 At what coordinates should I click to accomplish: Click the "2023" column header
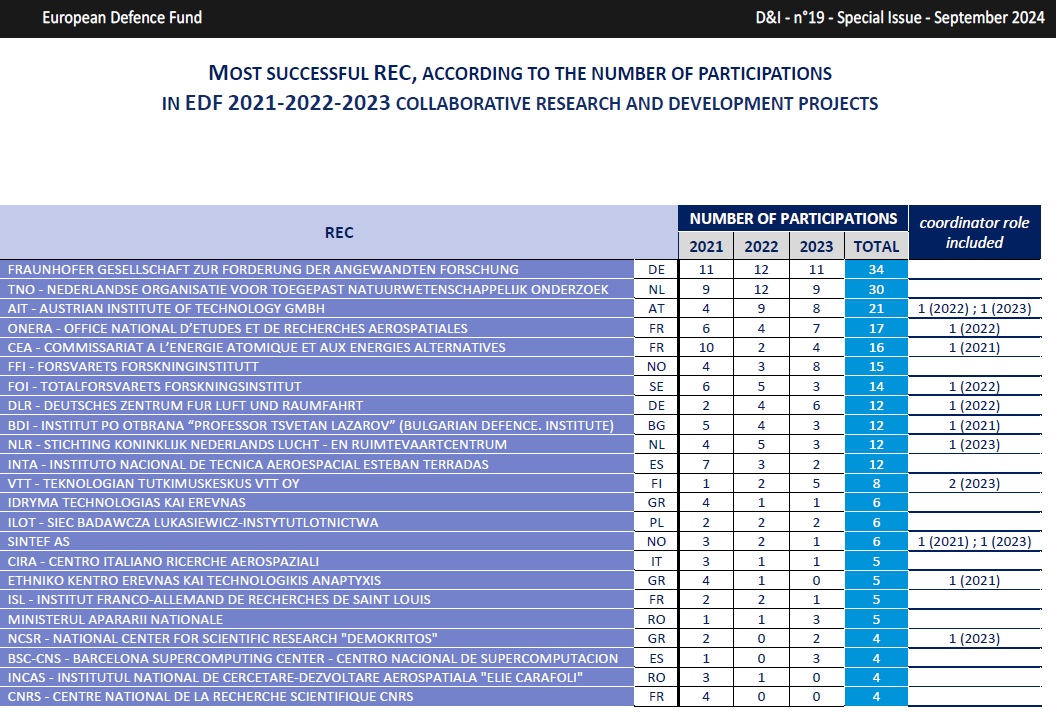[816, 246]
